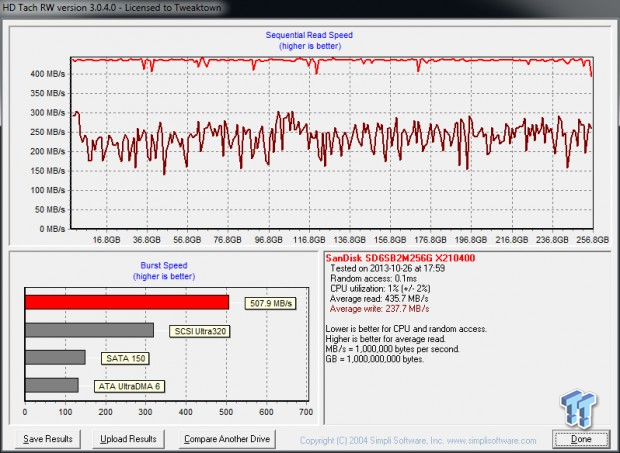Screen dimensions: 620x453
Task: Click the MB/s = 1,000,000 bytes note
Action: 393,349
